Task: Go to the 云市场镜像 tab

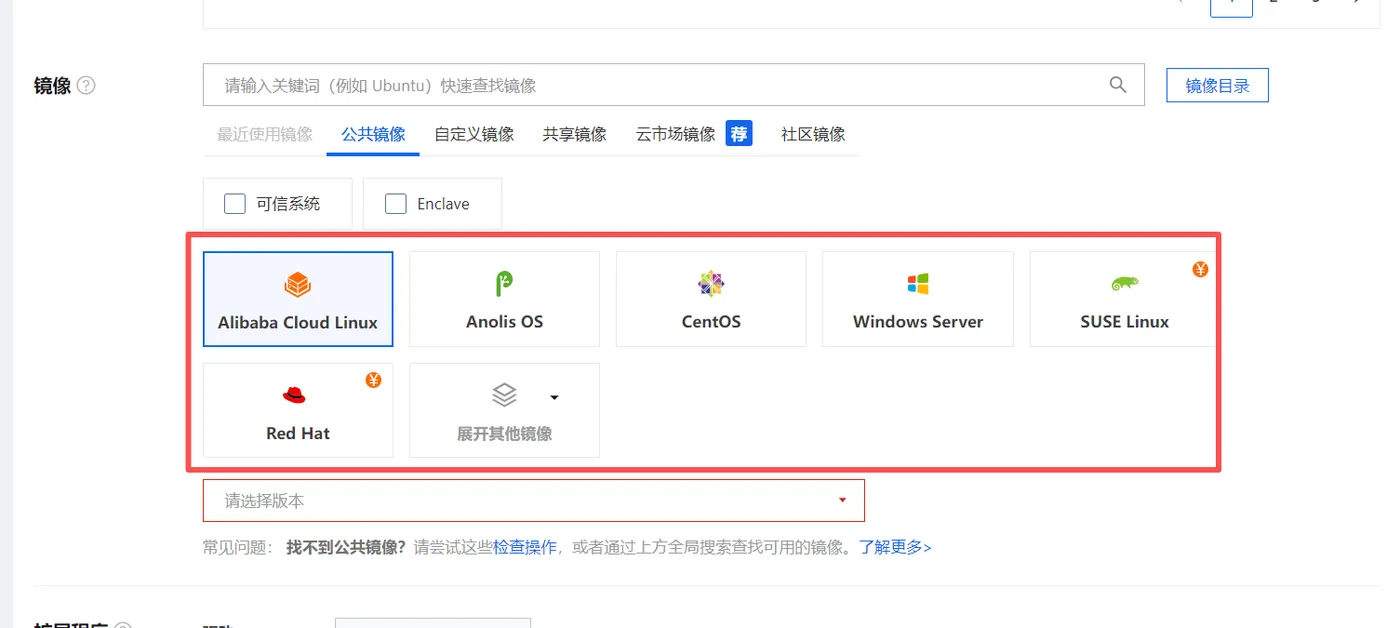Action: (x=676, y=134)
